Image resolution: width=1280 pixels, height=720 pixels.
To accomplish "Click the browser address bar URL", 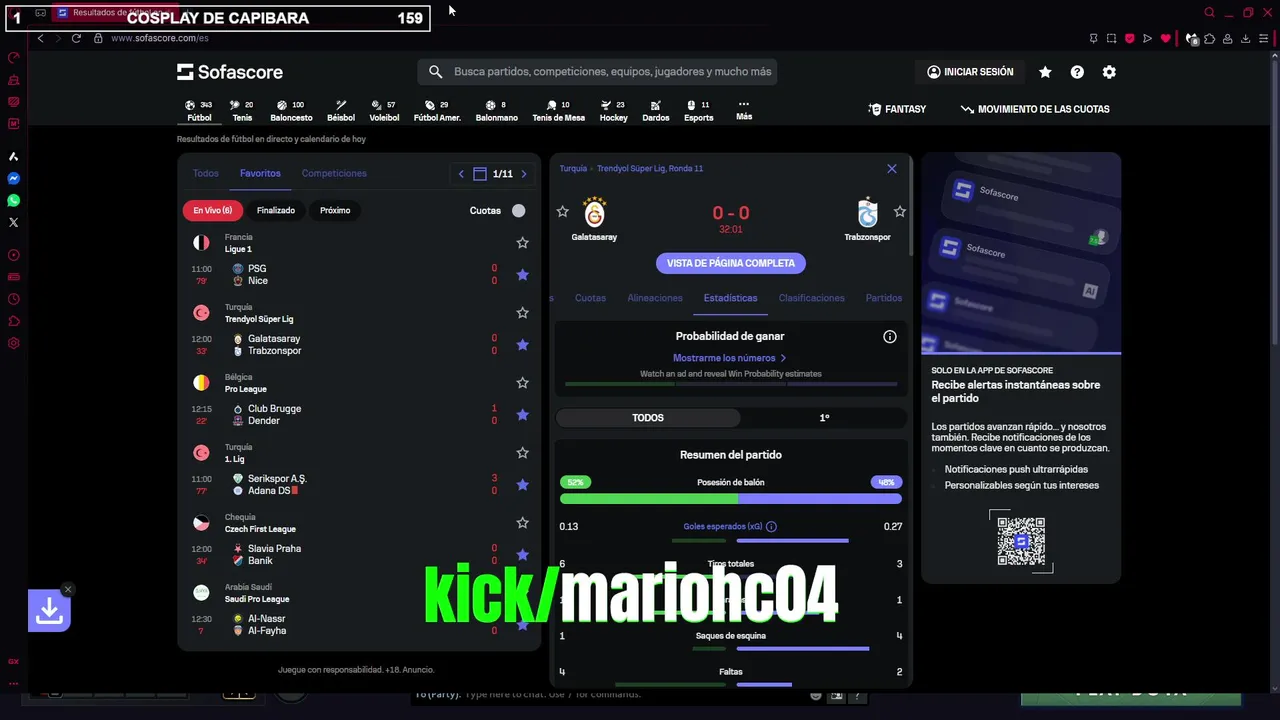I will (160, 38).
